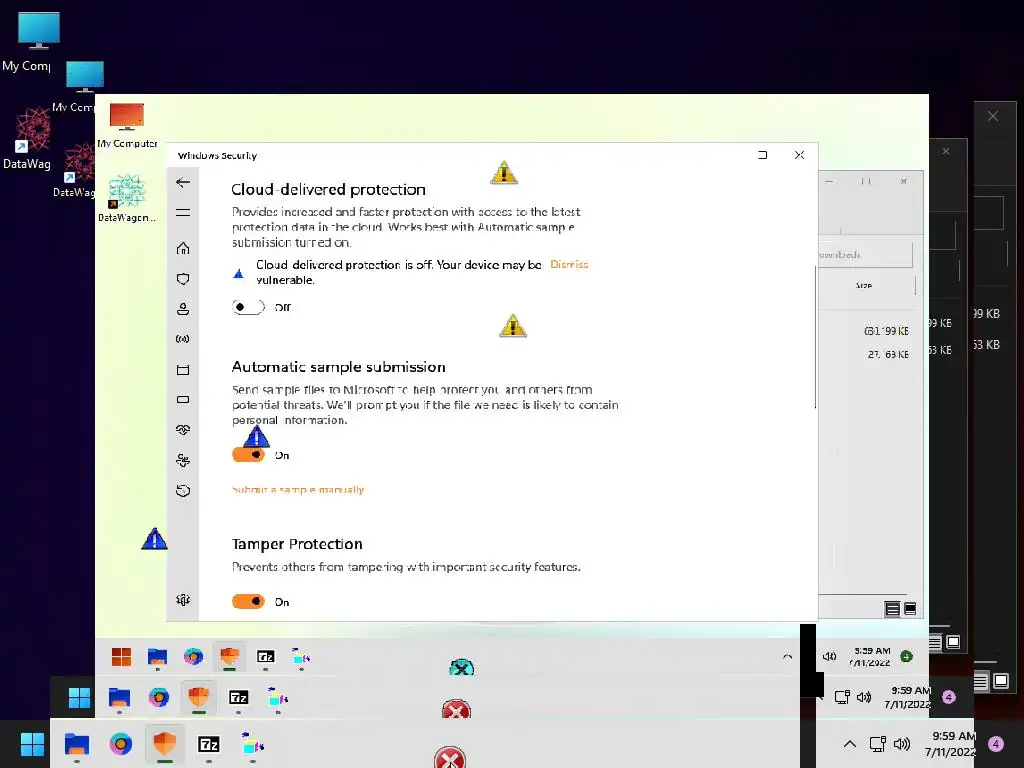Launch the browser on the lowest taskbar
The height and width of the screenshot is (768, 1024).
point(121,744)
